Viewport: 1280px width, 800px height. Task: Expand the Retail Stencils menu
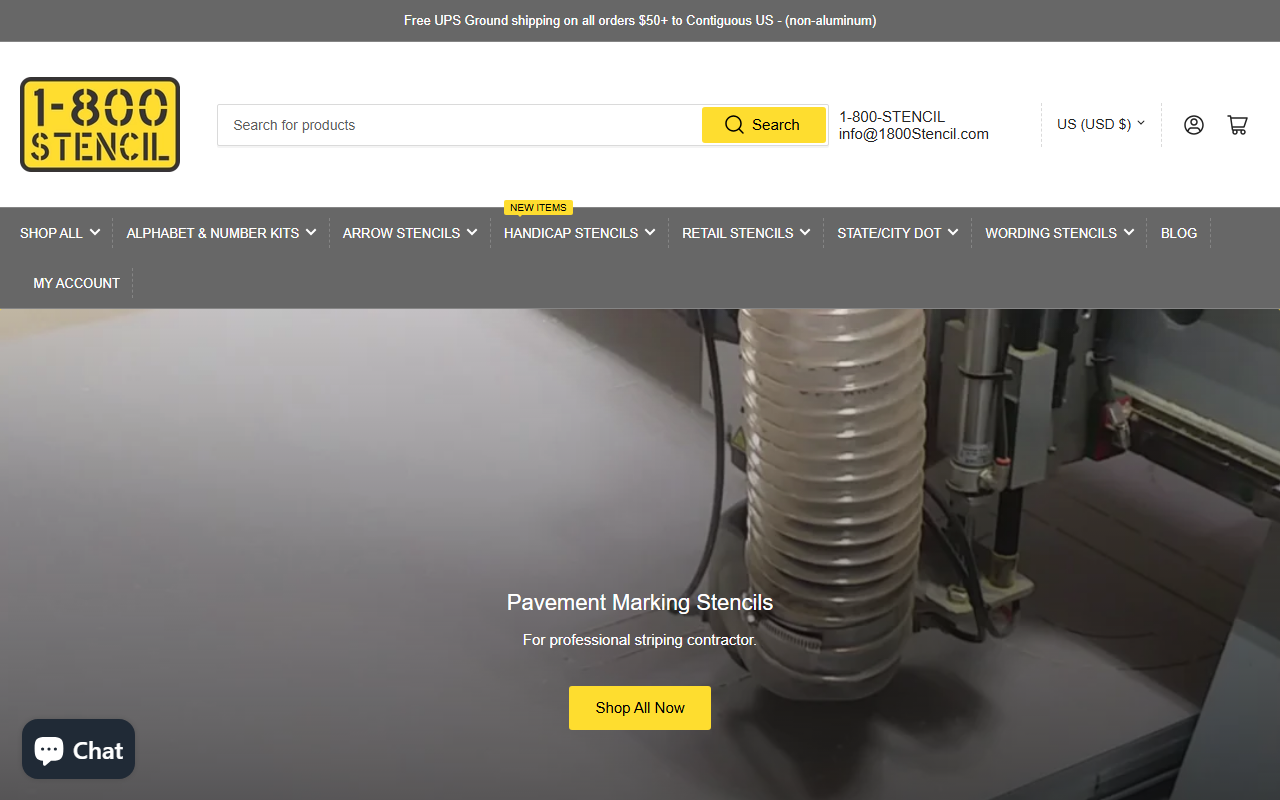746,233
